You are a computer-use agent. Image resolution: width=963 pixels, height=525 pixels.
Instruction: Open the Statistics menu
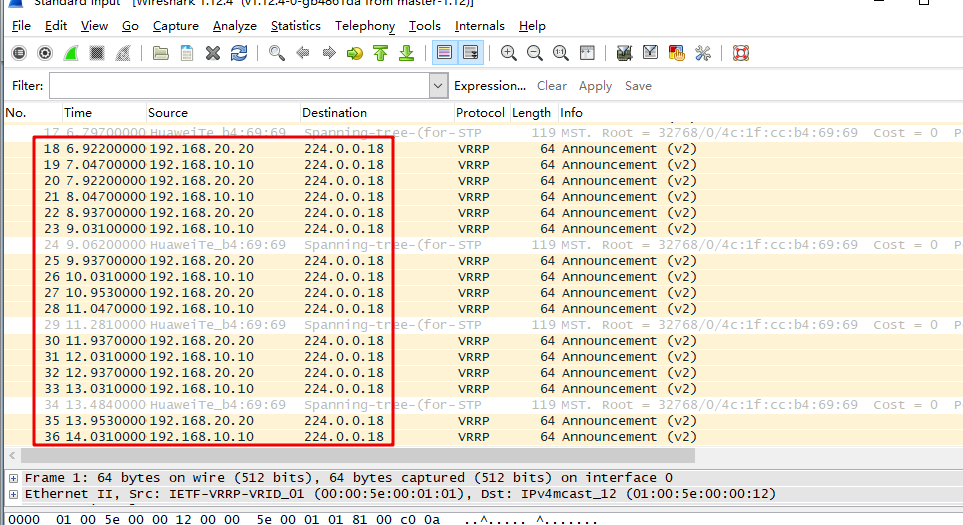pos(295,26)
